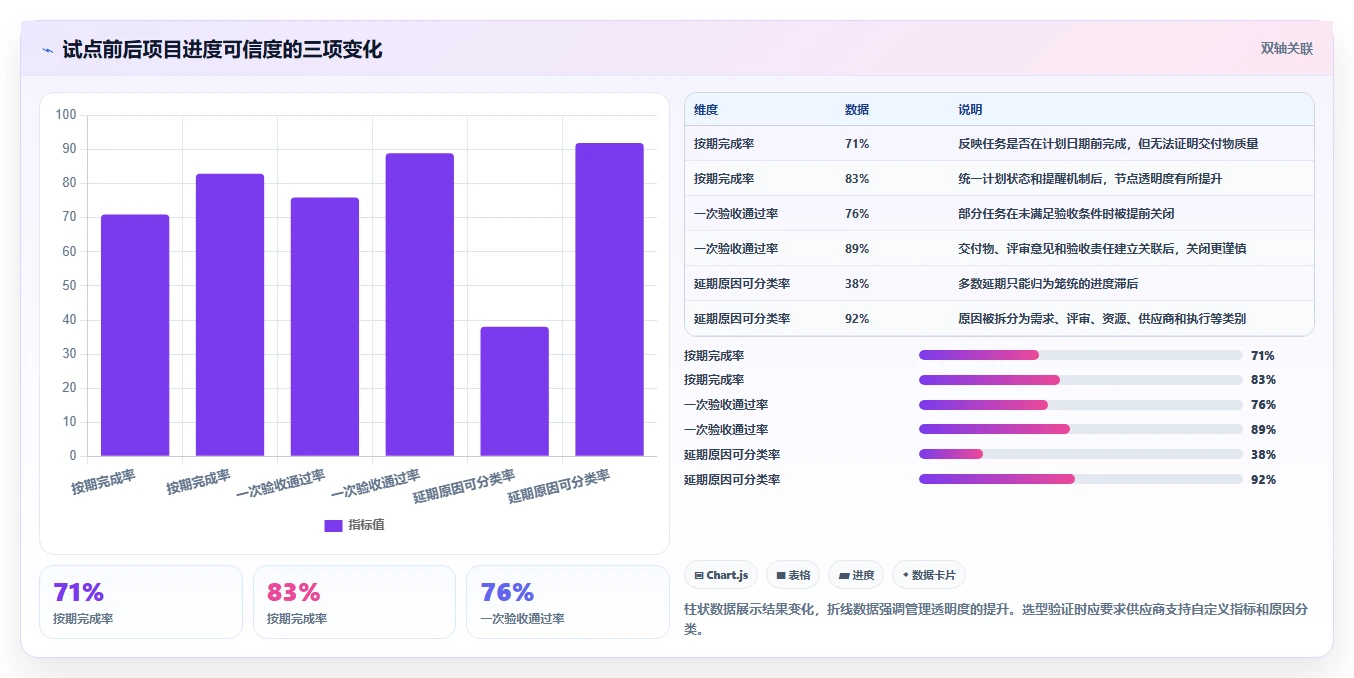Click the y-axis label 50
Screen dimensions: 1354x678
[x=69, y=286]
